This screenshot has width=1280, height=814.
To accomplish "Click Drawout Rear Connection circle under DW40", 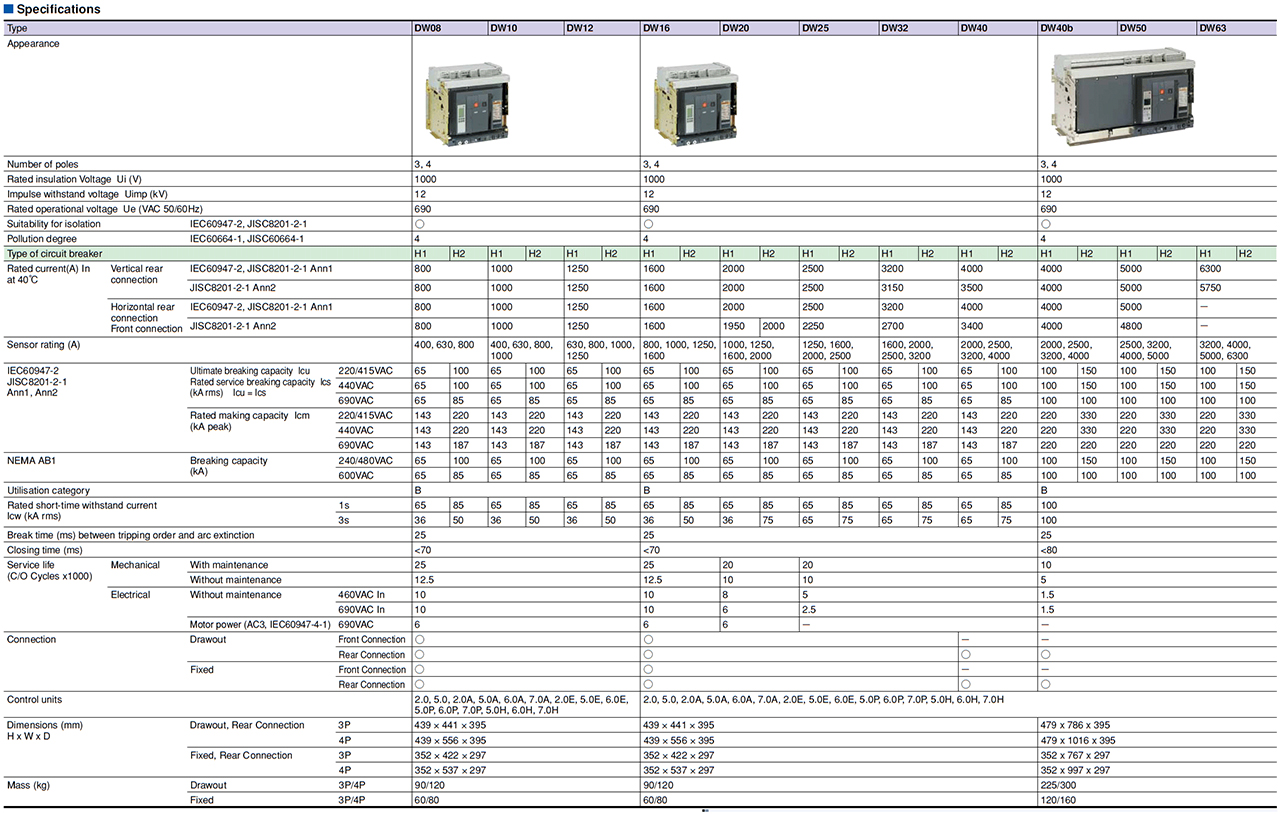I will pos(965,655).
